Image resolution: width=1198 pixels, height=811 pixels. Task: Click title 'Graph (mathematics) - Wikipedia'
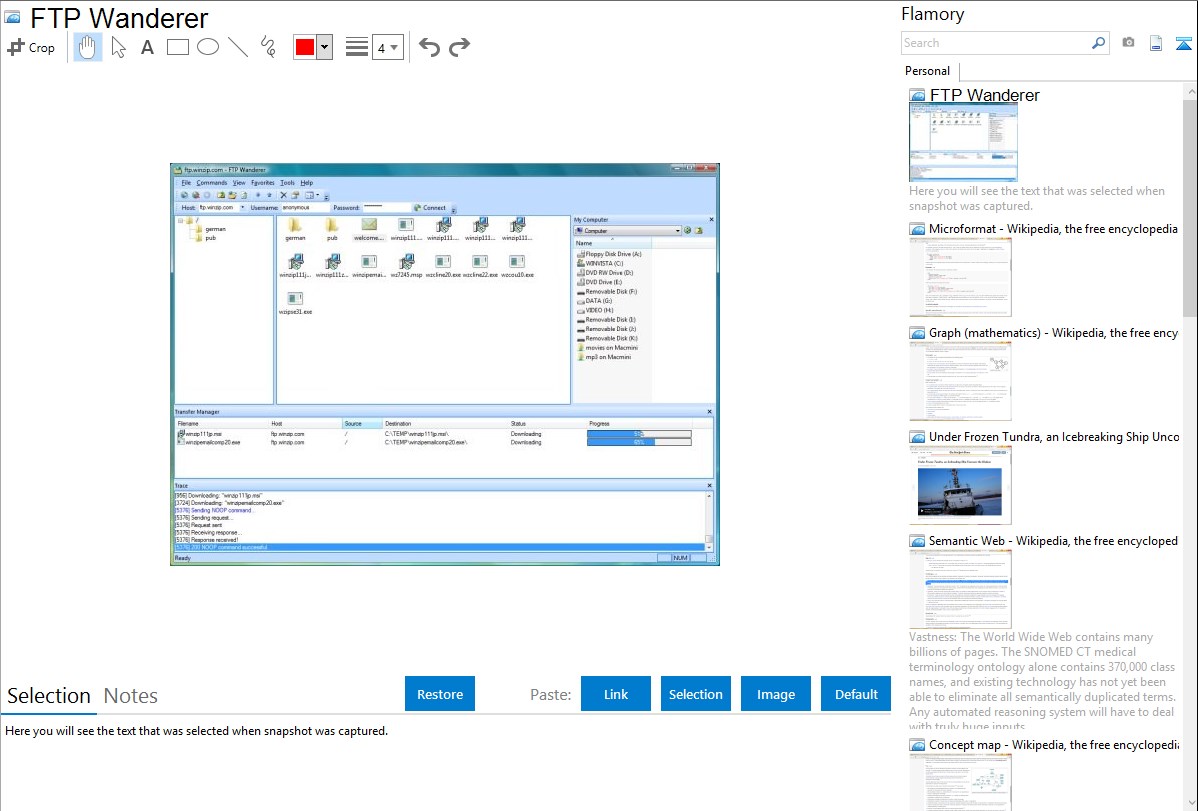pyautogui.click(x=1053, y=333)
